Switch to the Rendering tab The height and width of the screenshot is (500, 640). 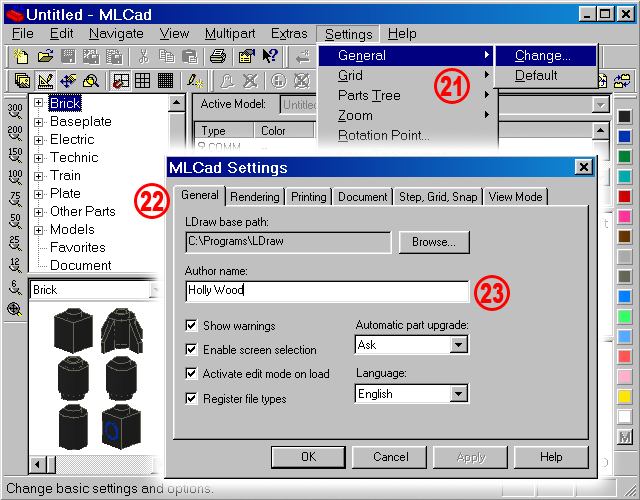(x=255, y=197)
